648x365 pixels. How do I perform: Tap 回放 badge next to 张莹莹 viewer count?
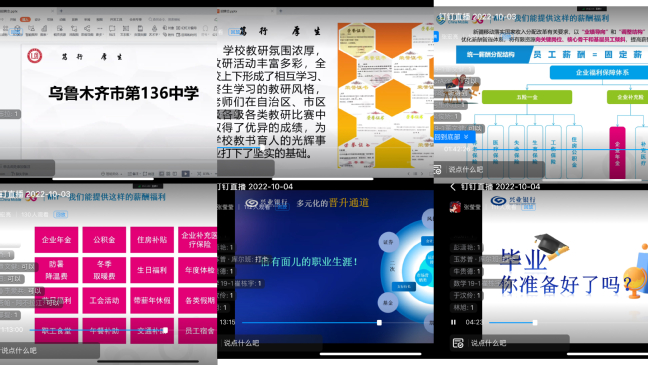[528, 206]
